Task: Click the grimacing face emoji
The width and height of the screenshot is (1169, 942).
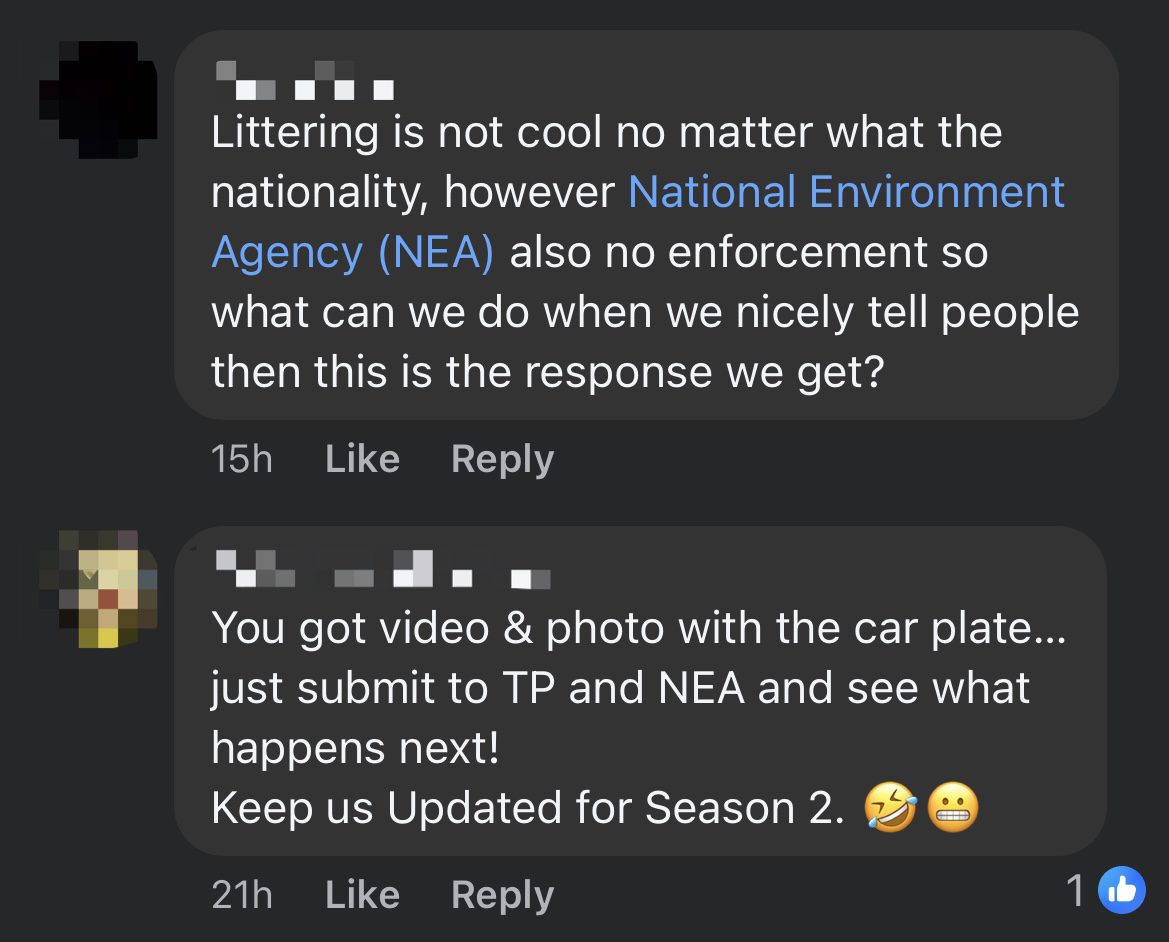Action: 953,808
